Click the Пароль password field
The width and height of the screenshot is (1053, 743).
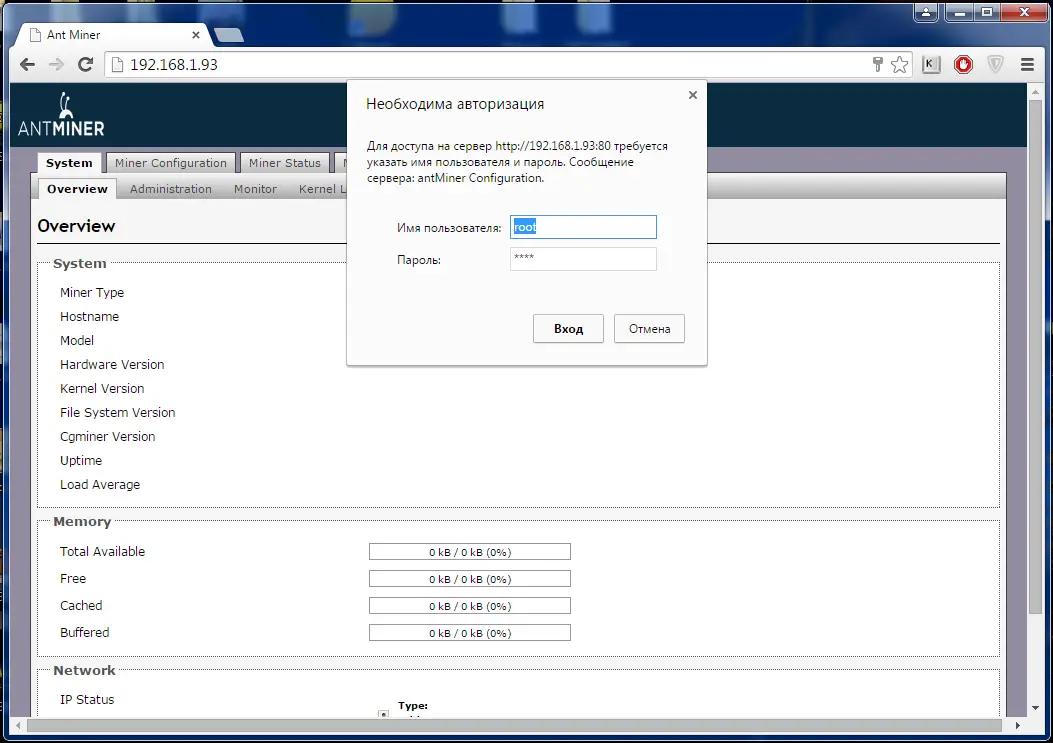583,259
